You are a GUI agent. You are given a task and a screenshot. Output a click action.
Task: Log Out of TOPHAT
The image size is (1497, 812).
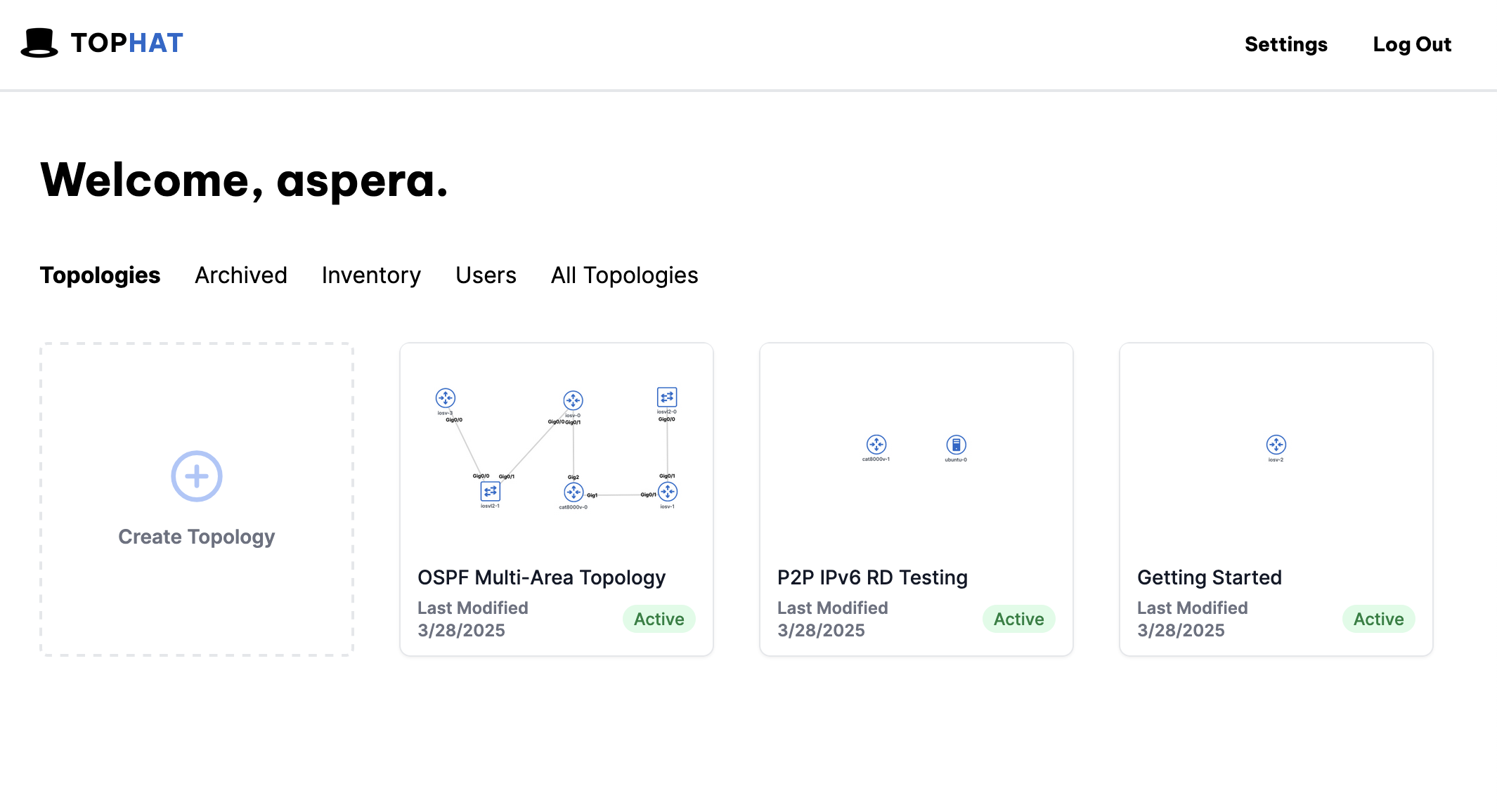point(1412,44)
